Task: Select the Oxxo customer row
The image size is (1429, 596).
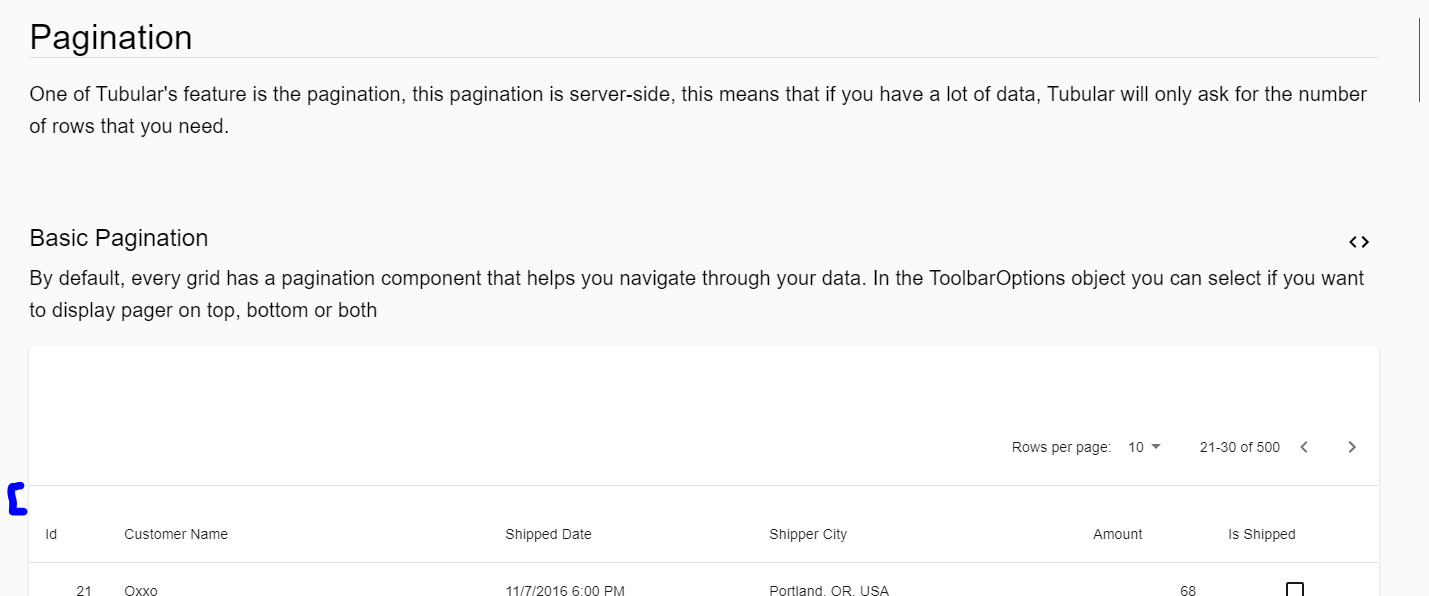Action: (140, 591)
